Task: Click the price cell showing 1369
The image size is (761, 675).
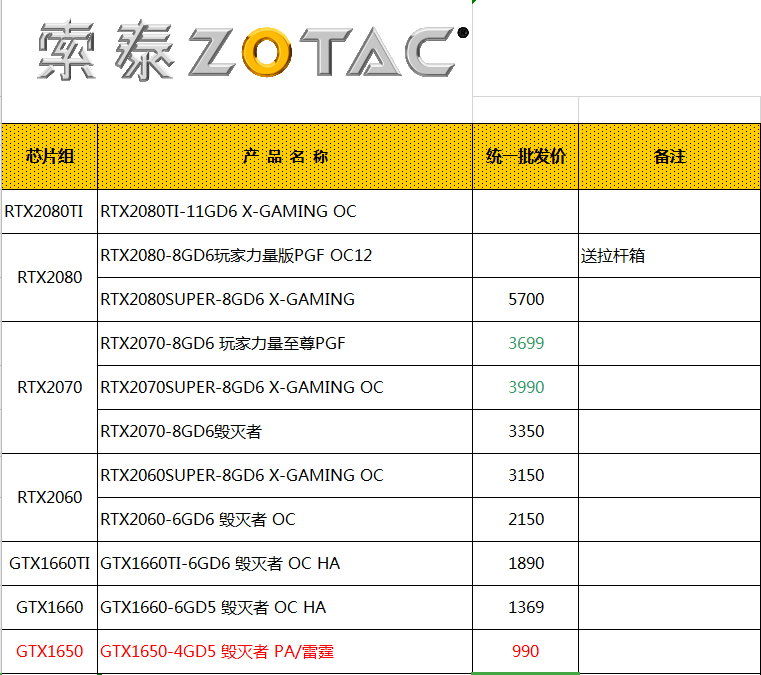Action: [525, 607]
